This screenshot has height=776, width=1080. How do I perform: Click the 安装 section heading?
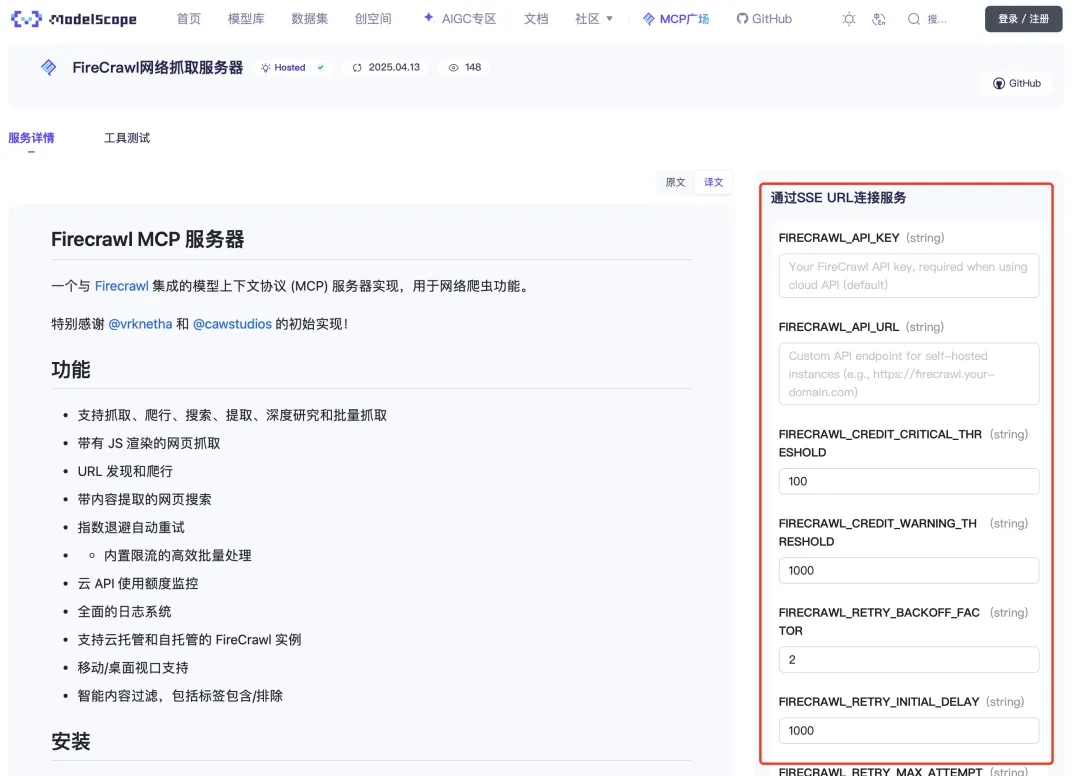(x=70, y=741)
